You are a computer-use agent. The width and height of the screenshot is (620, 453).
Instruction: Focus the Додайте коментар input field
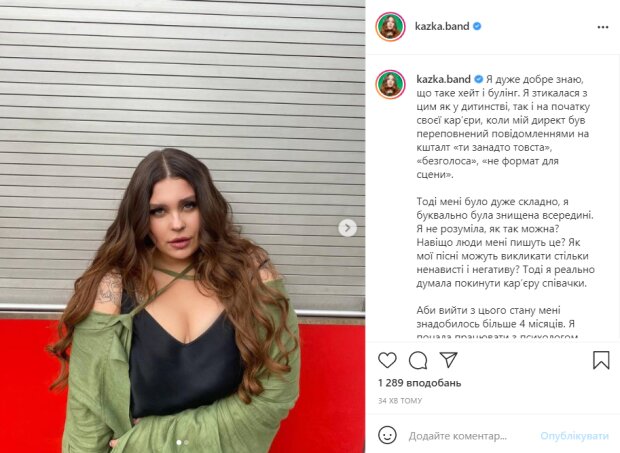[x=457, y=436]
